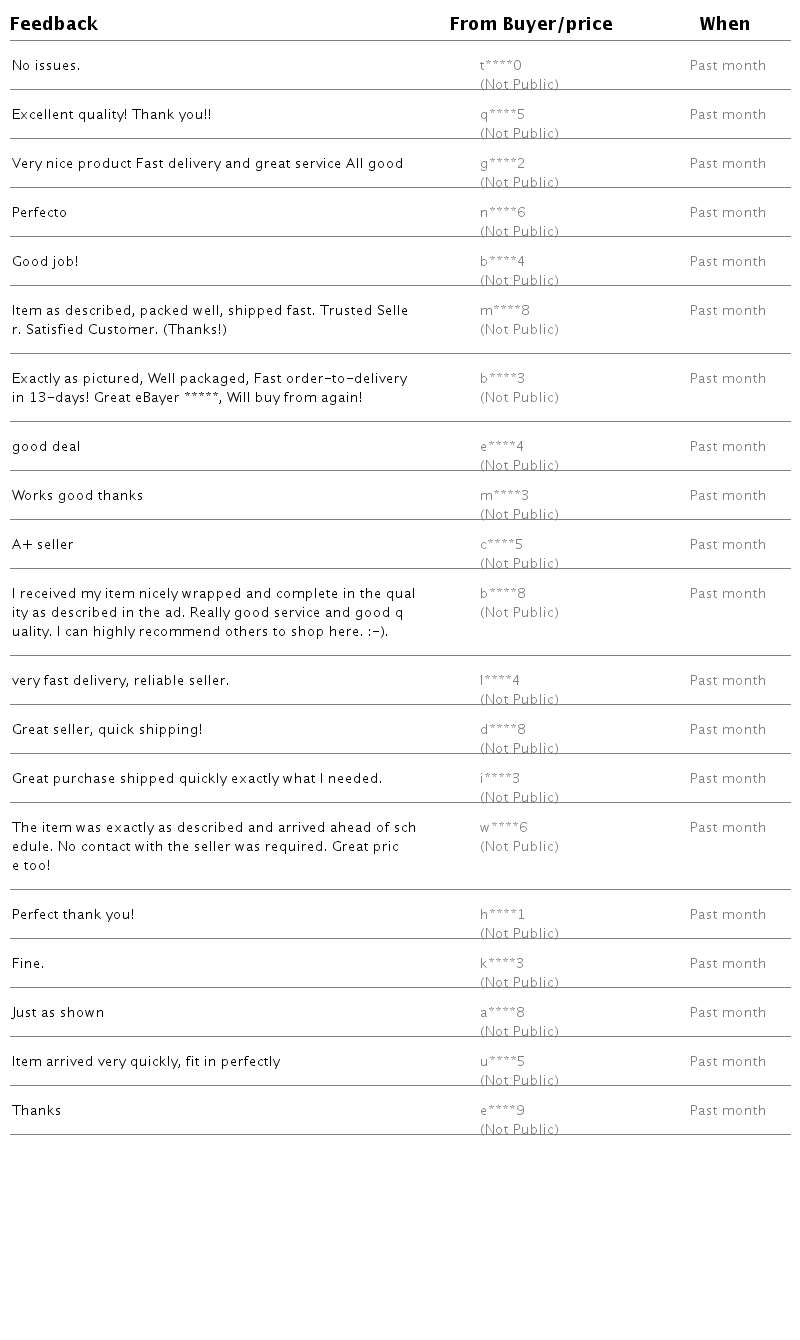Select buyer l****4 username
Viewport: 800px width, 1340px height.
(500, 681)
